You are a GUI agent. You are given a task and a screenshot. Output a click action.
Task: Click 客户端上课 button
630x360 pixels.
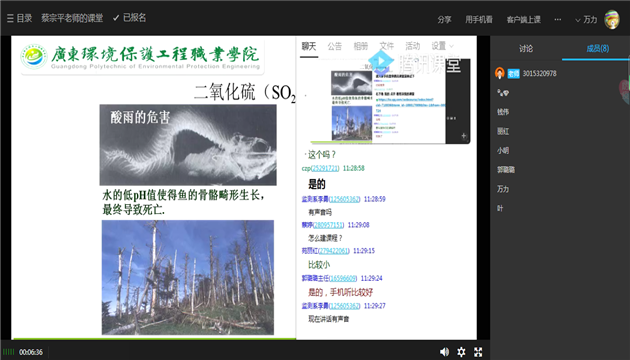[524, 19]
